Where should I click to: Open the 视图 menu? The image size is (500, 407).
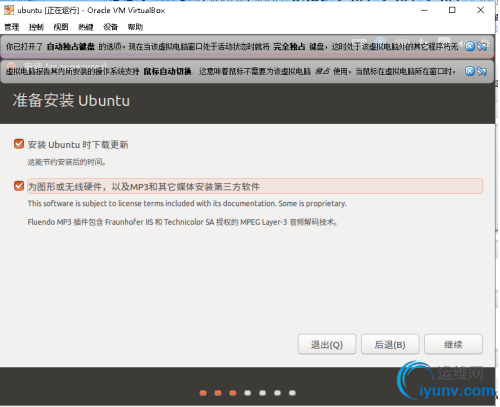[x=61, y=27]
